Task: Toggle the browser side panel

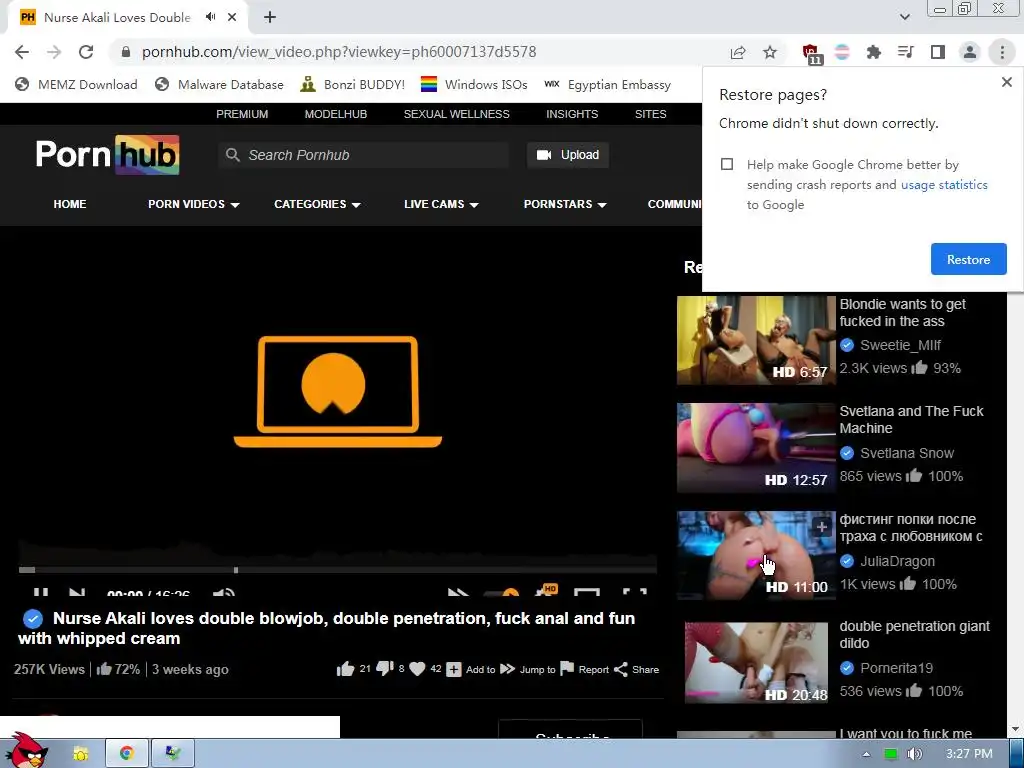Action: pos(938,52)
